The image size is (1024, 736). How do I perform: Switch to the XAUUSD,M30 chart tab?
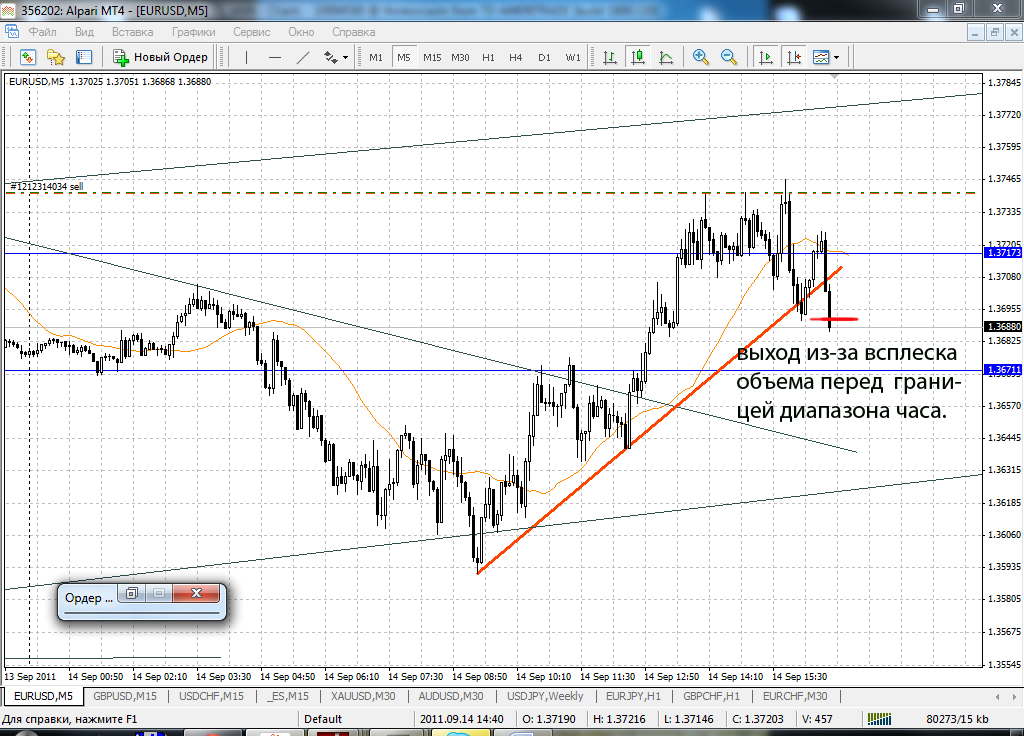(363, 696)
